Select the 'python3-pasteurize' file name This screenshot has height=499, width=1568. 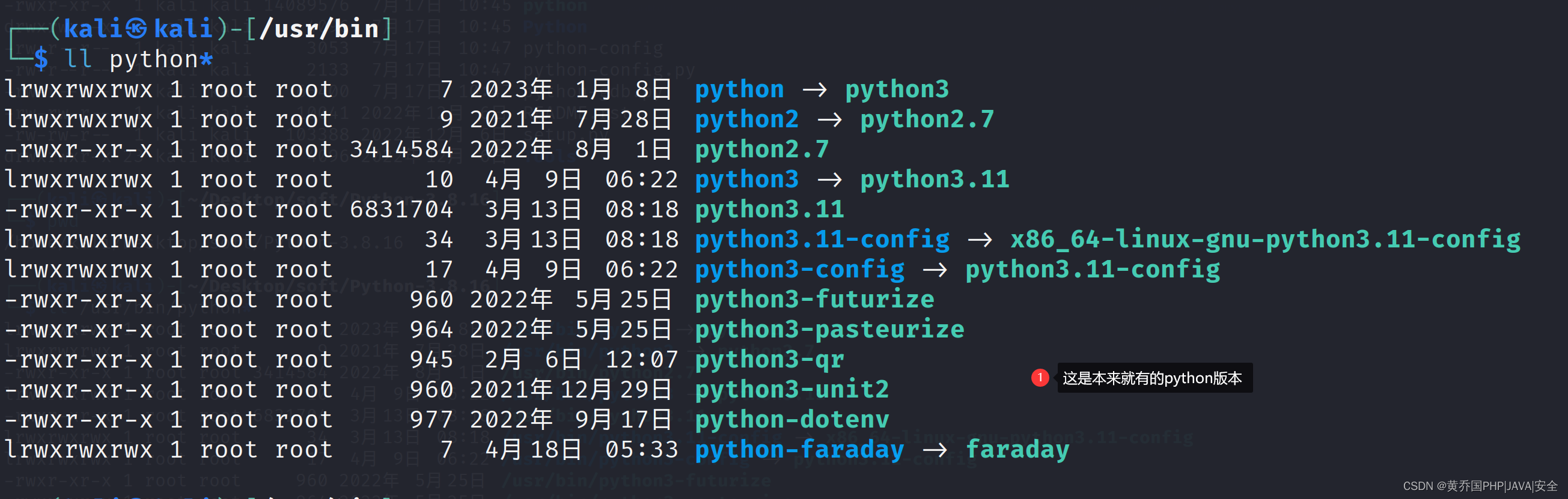829,330
